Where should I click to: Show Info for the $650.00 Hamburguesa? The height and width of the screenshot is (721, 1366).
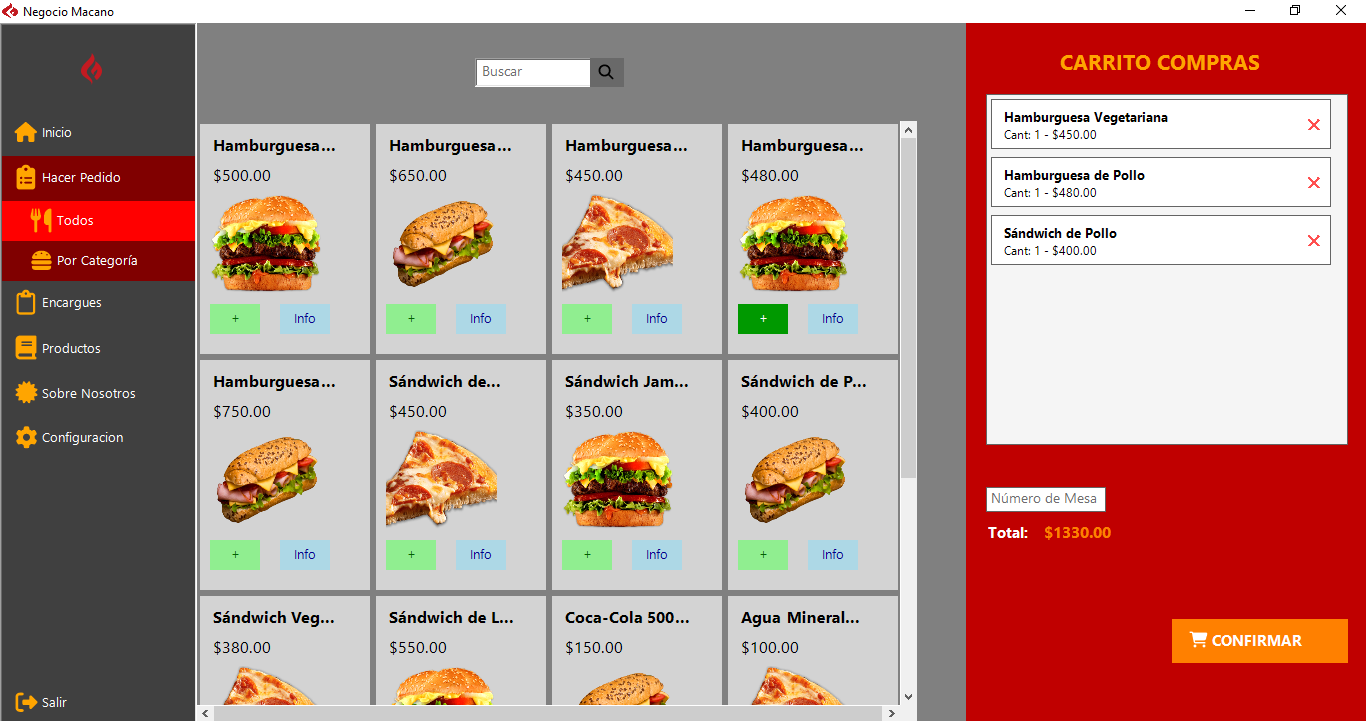(x=481, y=319)
